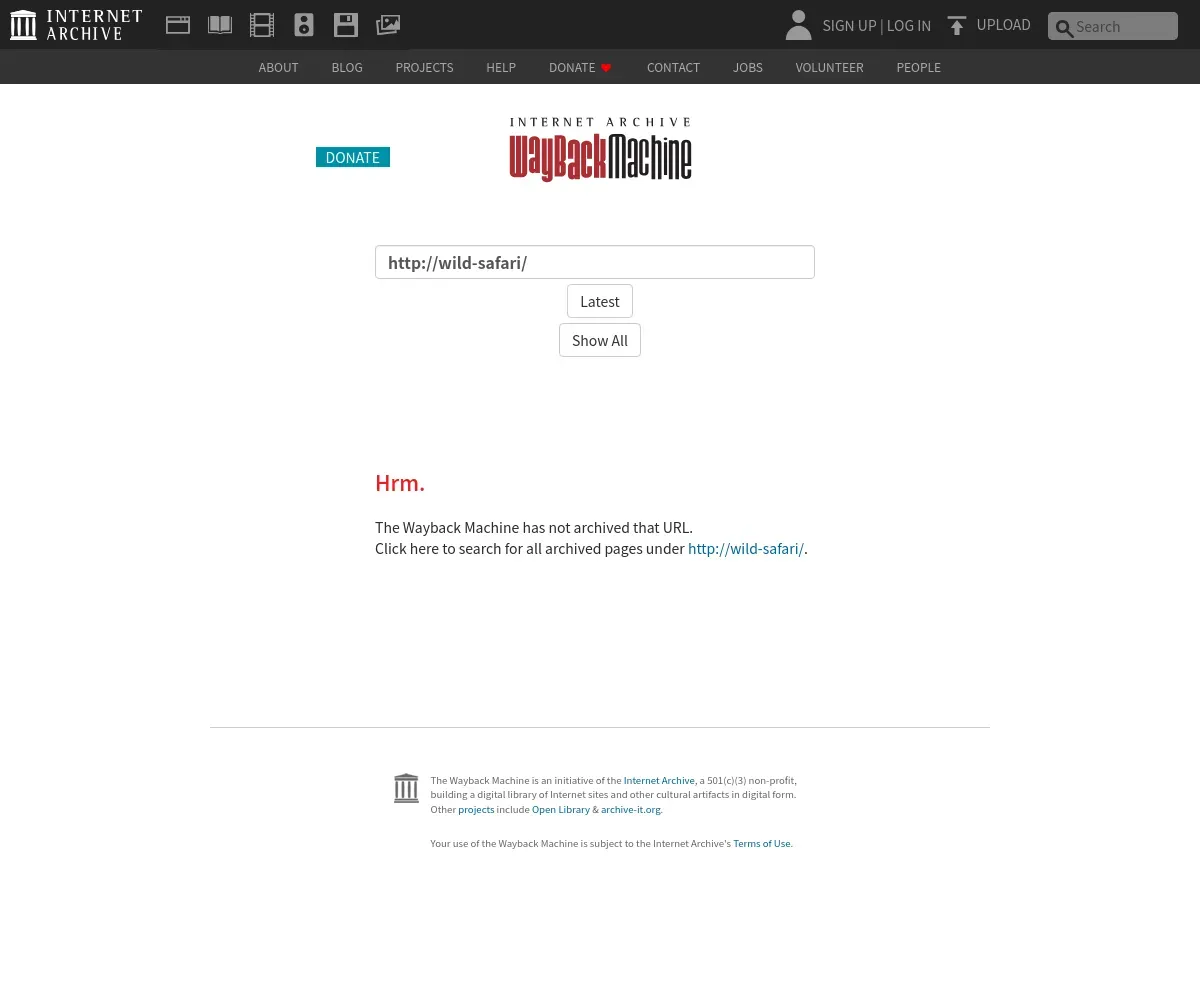The image size is (1200, 1000).
Task: Open the PEOPLE menu item
Action: pyautogui.click(x=918, y=67)
